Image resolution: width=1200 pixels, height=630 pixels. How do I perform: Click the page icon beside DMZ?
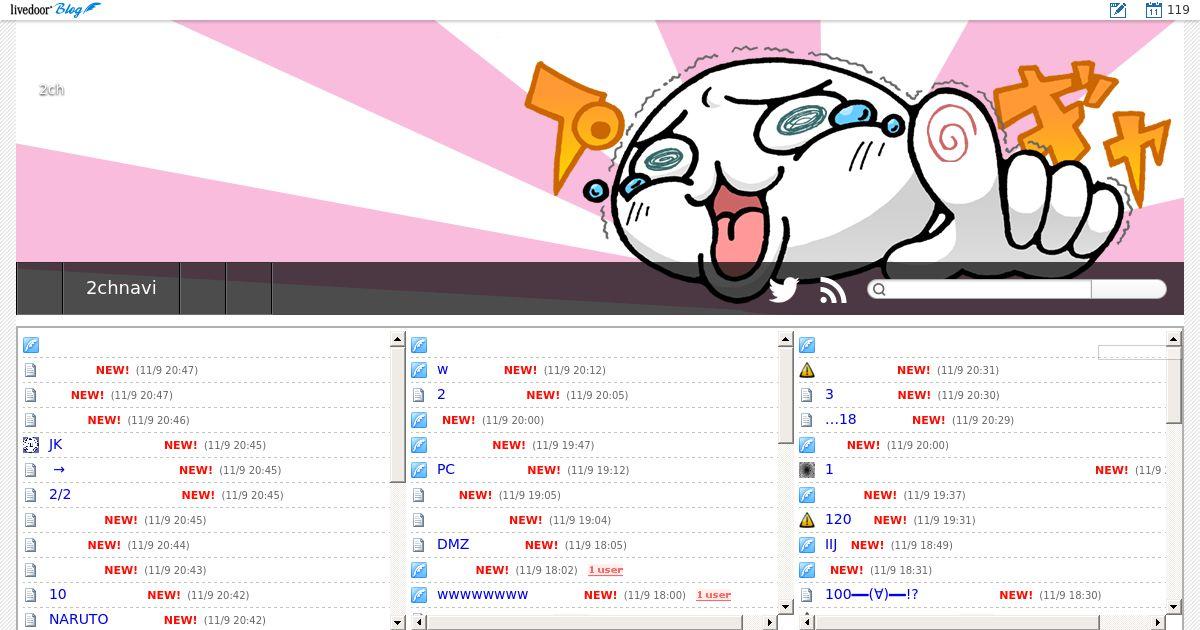click(x=418, y=545)
